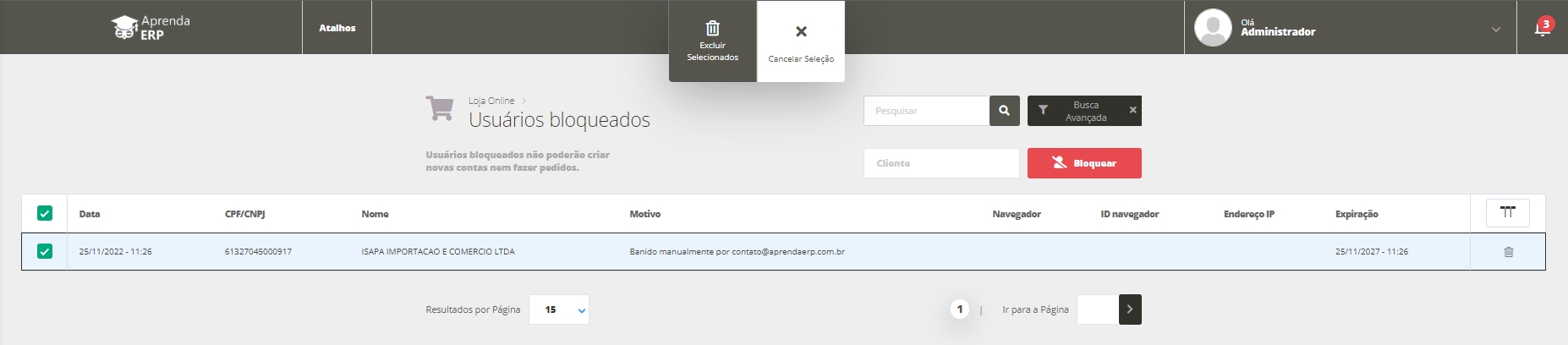Uncheck the ISAPA IMPORTACAO row checkbox
Viewport: 1568px width, 345px height.
[45, 252]
